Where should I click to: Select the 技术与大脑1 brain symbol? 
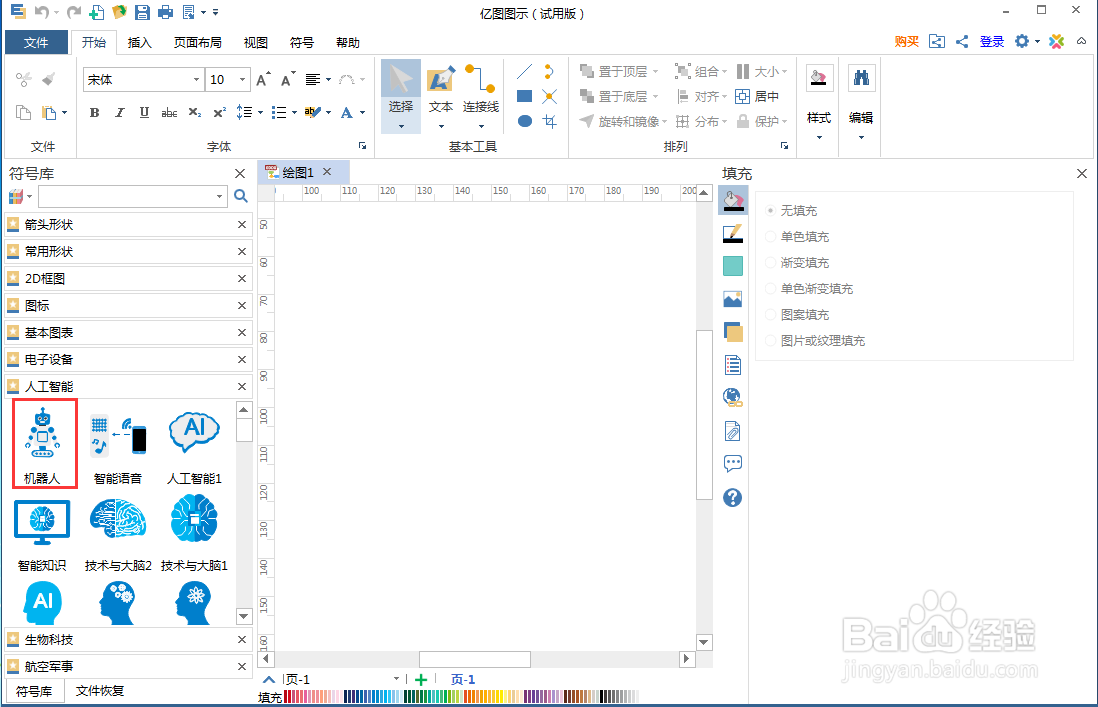[x=194, y=535]
